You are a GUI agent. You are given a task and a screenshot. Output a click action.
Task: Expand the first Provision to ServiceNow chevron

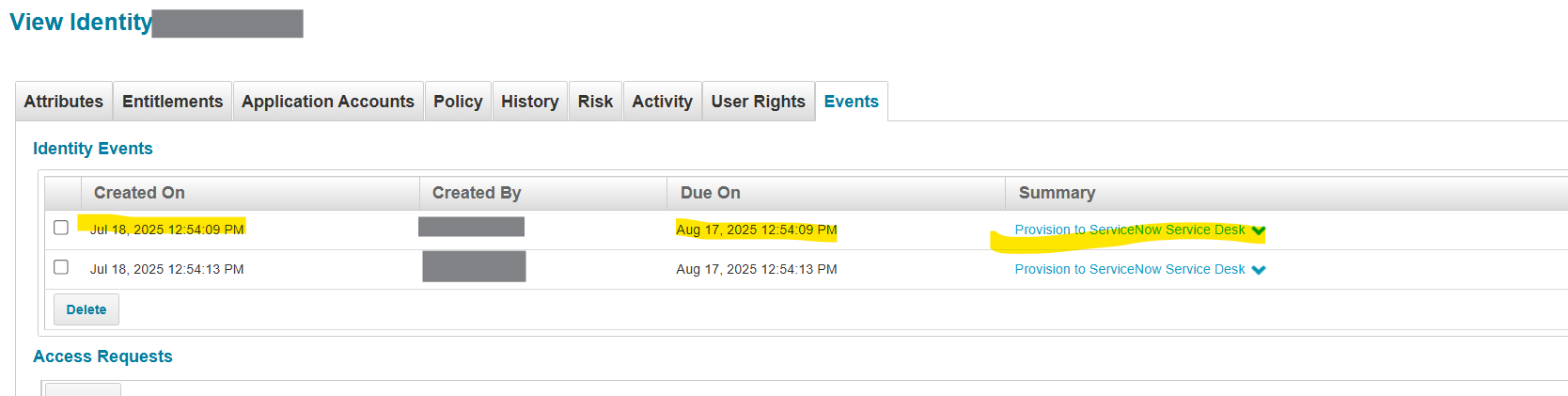click(x=1259, y=230)
